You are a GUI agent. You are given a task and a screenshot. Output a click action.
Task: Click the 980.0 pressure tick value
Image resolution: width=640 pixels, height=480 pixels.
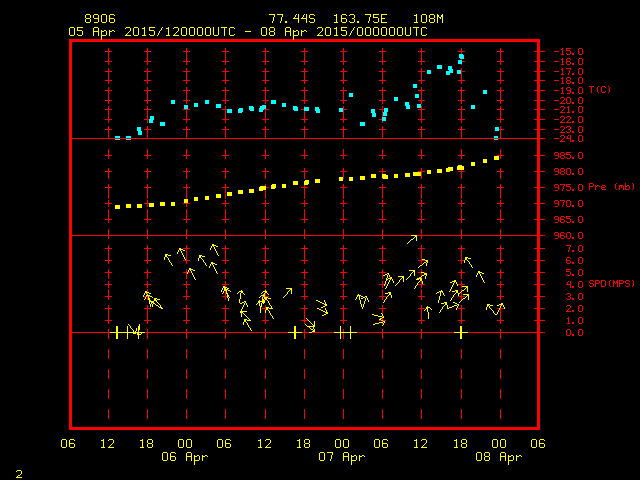[569, 171]
